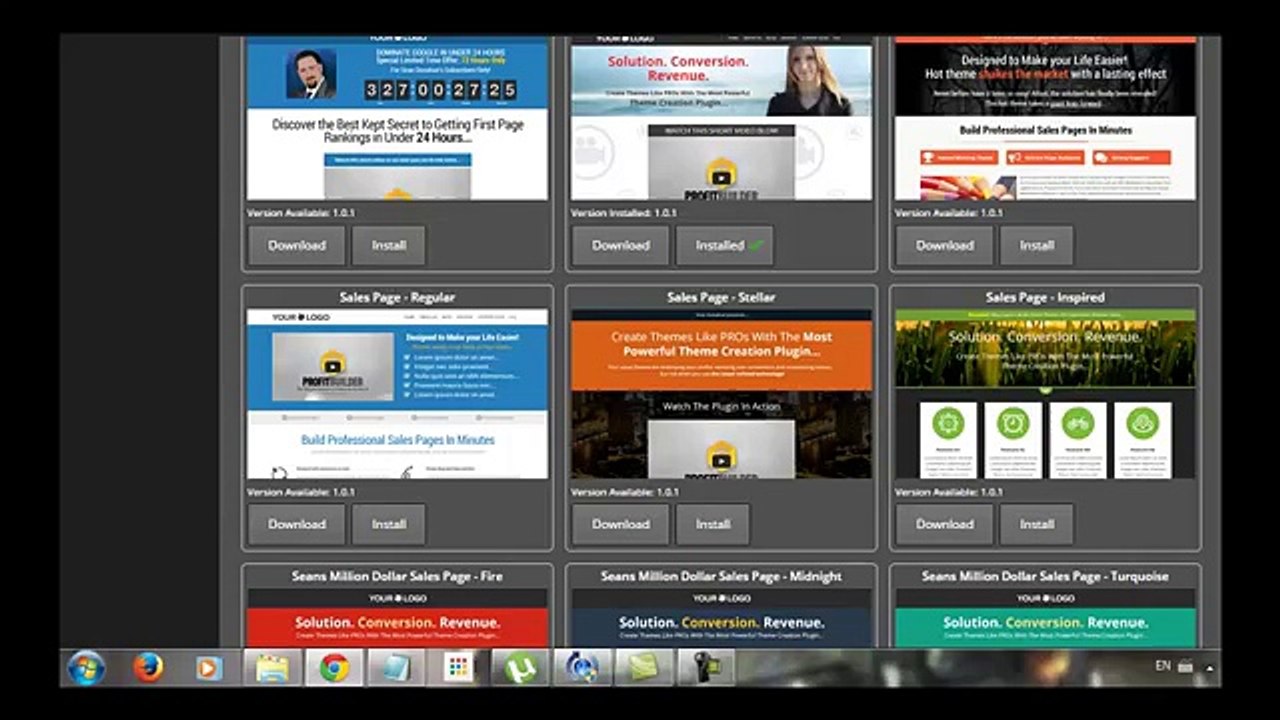The width and height of the screenshot is (1280, 720).
Task: Open the preview with the woman photo
Action: click(721, 118)
